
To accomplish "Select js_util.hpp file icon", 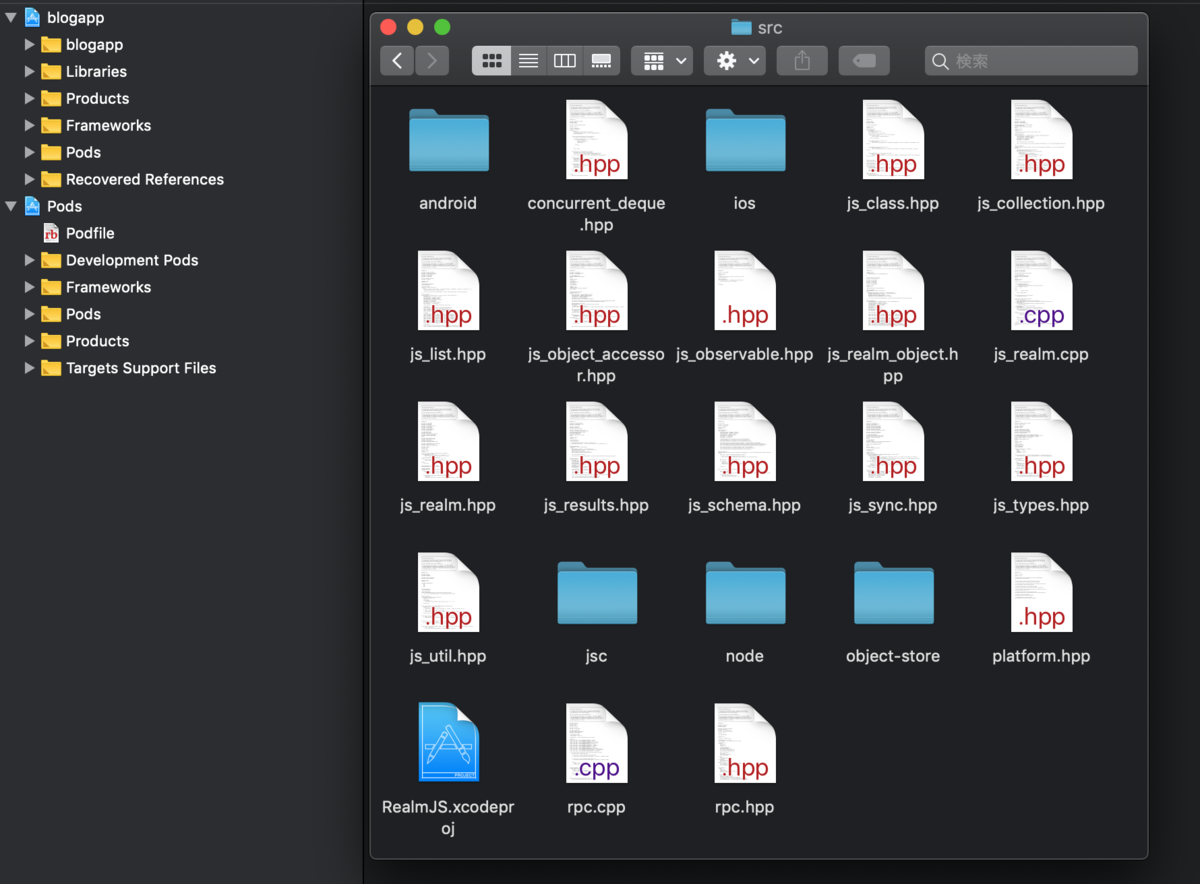I will pyautogui.click(x=448, y=593).
